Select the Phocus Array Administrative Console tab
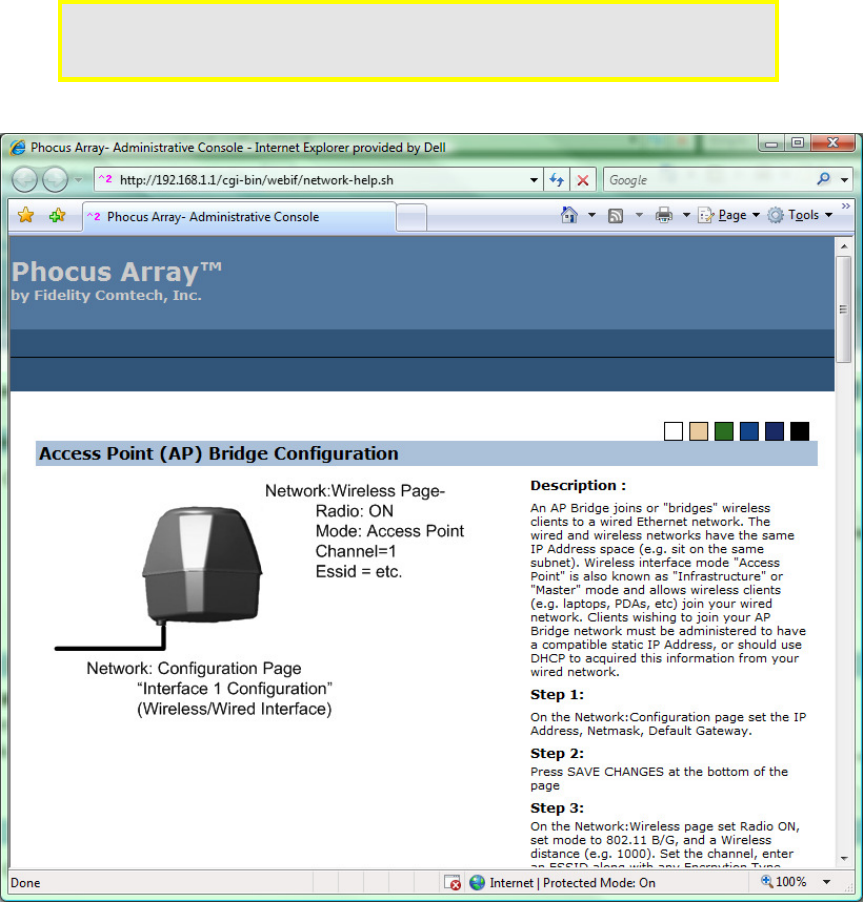The height and width of the screenshot is (902, 863). [239, 217]
